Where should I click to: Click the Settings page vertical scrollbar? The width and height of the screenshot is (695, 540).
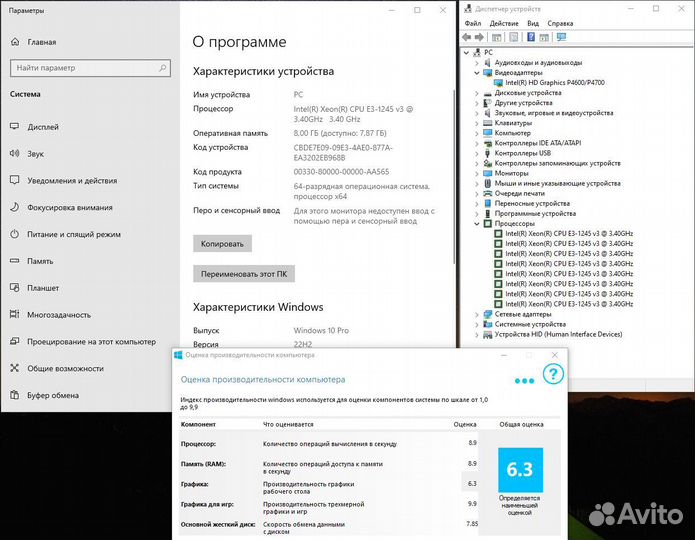[453, 177]
